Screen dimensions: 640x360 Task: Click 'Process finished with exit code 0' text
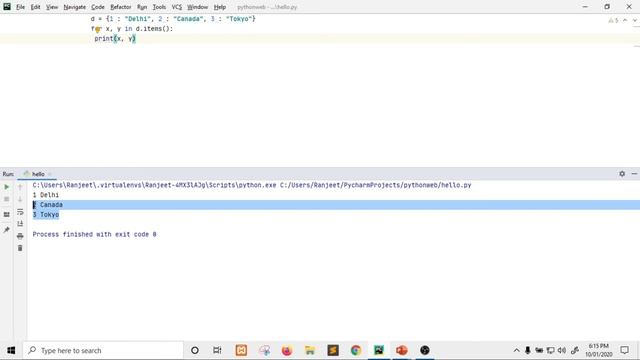pos(94,234)
